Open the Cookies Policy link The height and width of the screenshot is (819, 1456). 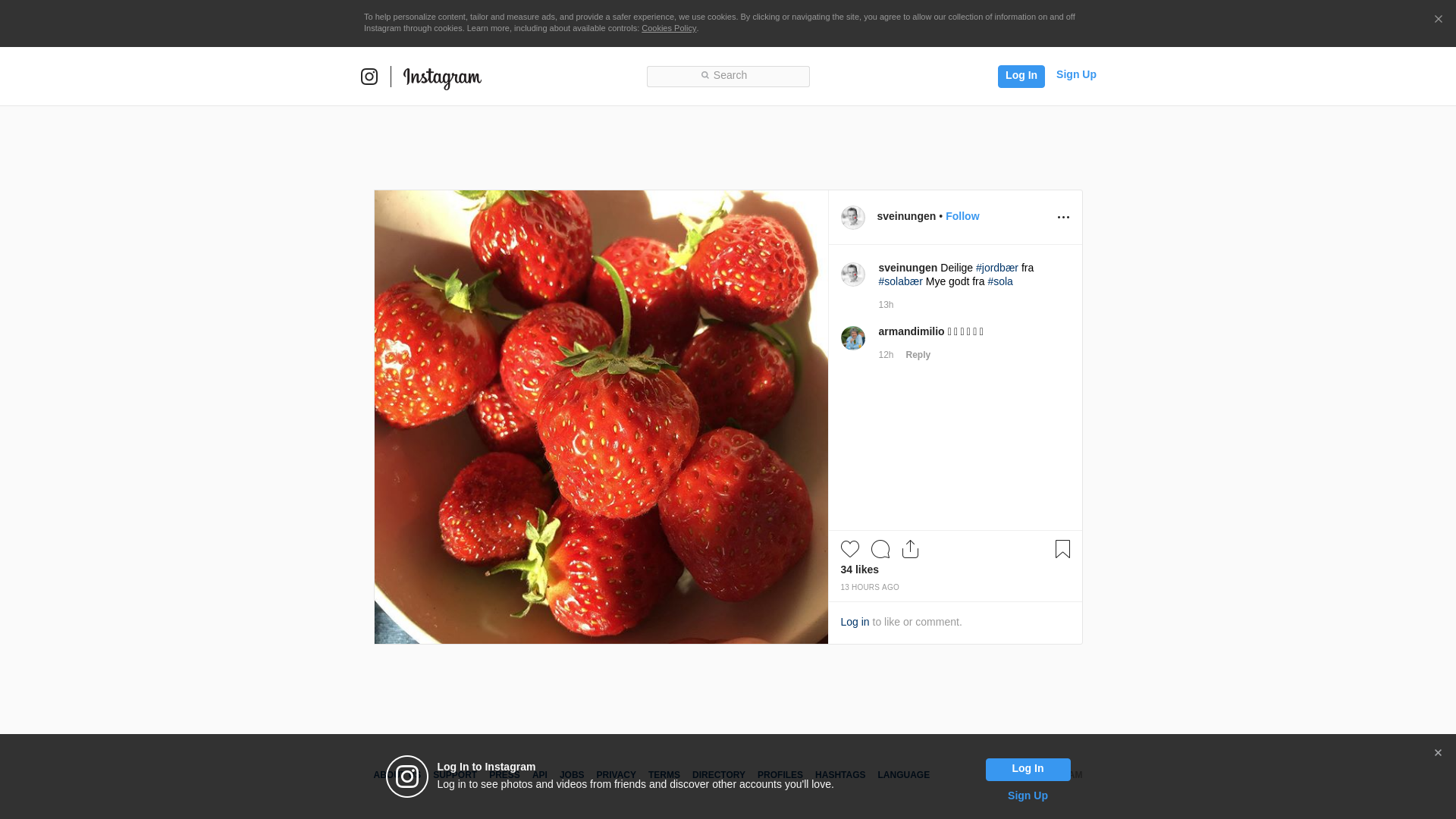point(668,28)
